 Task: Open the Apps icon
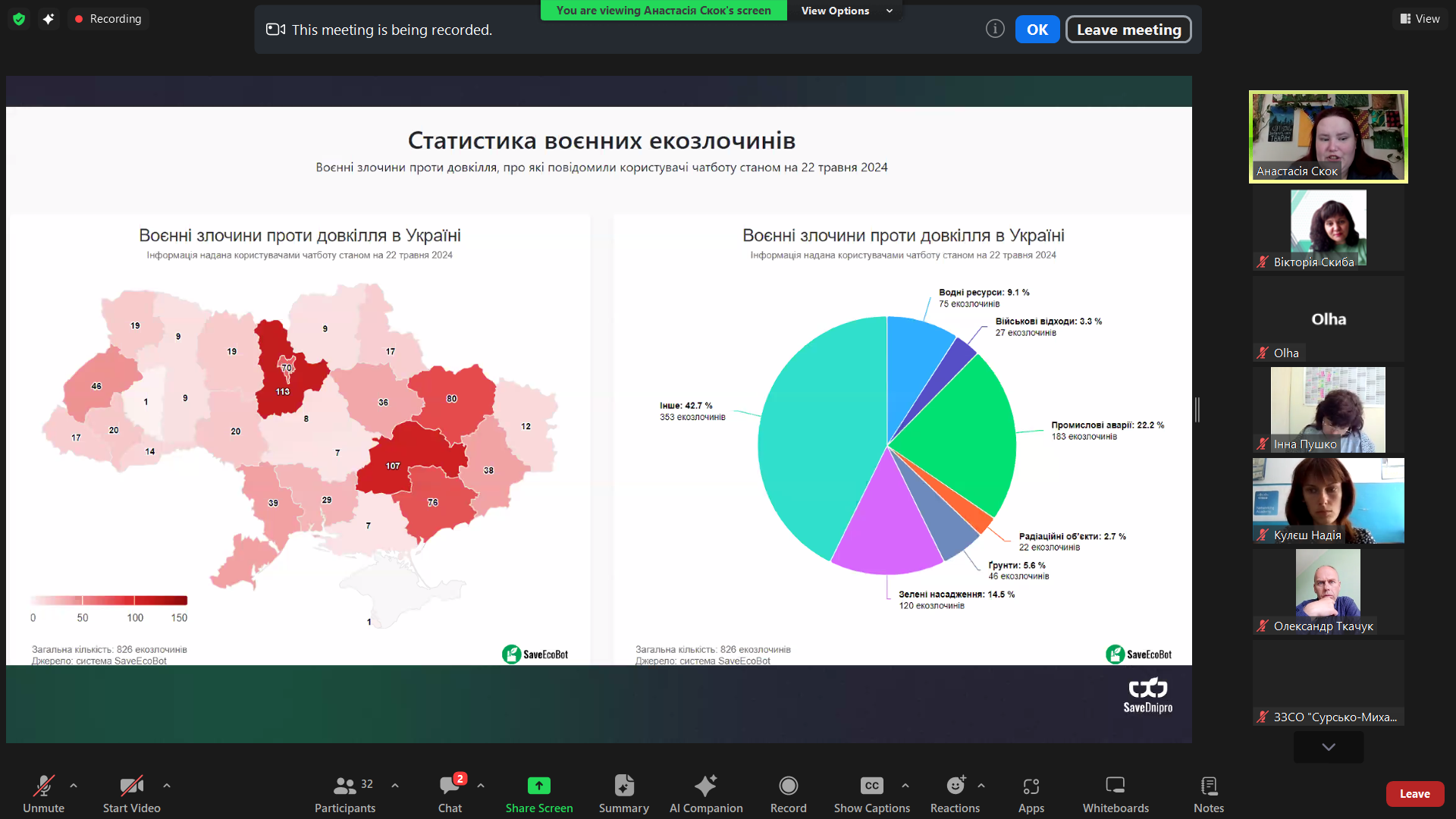(x=1031, y=786)
